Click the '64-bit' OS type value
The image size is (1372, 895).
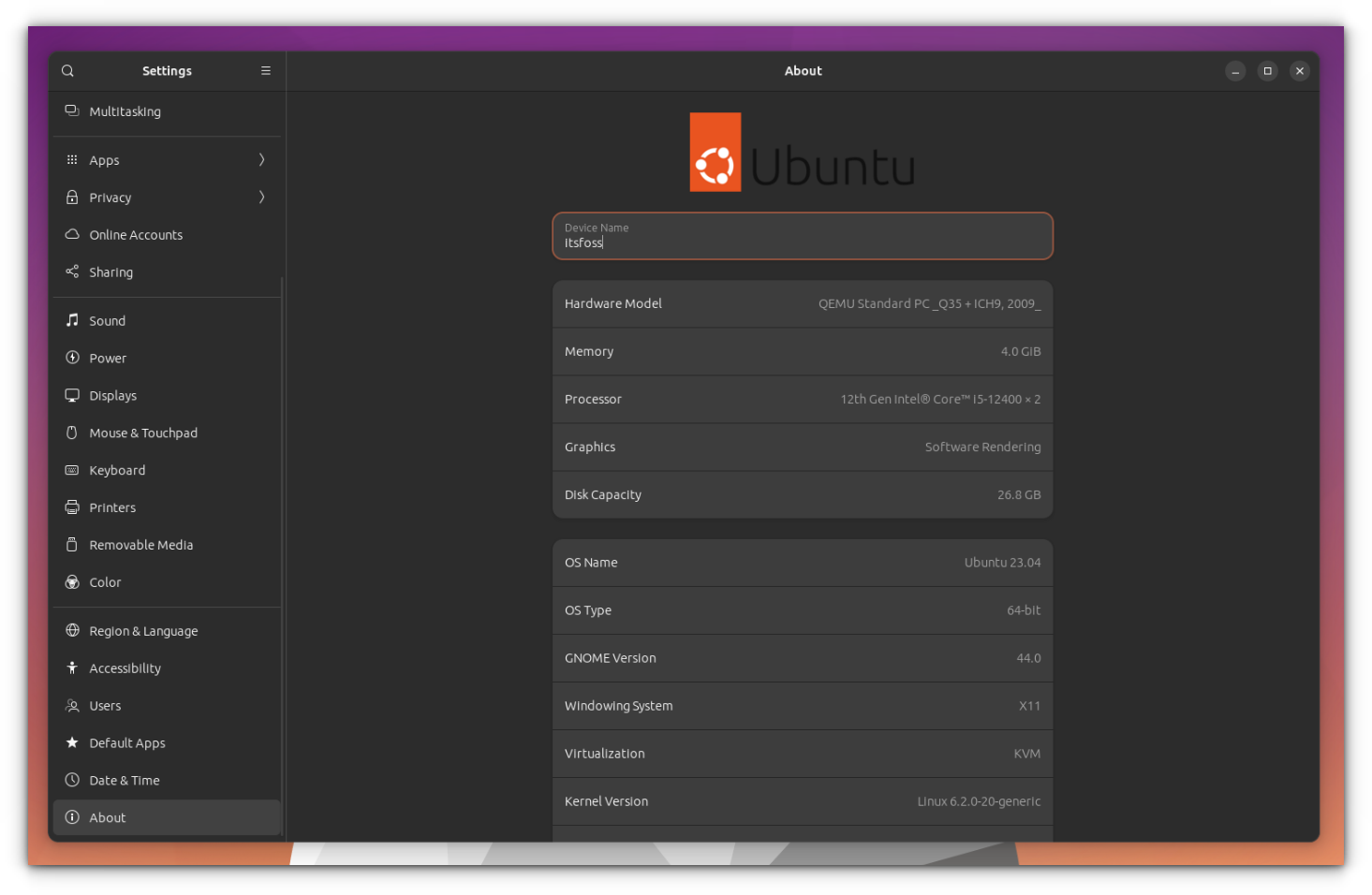click(x=1024, y=610)
